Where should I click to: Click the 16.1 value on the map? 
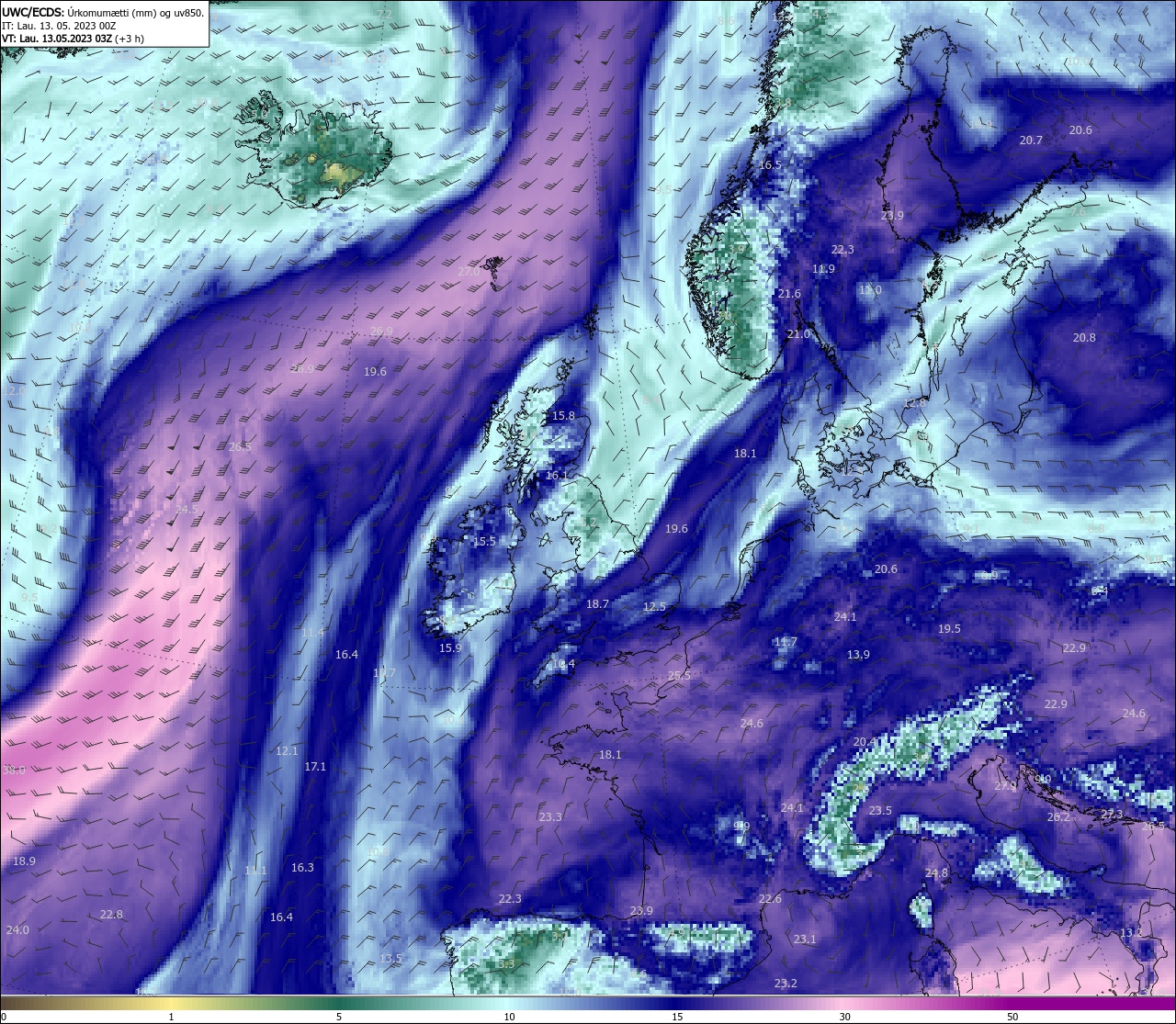click(557, 475)
